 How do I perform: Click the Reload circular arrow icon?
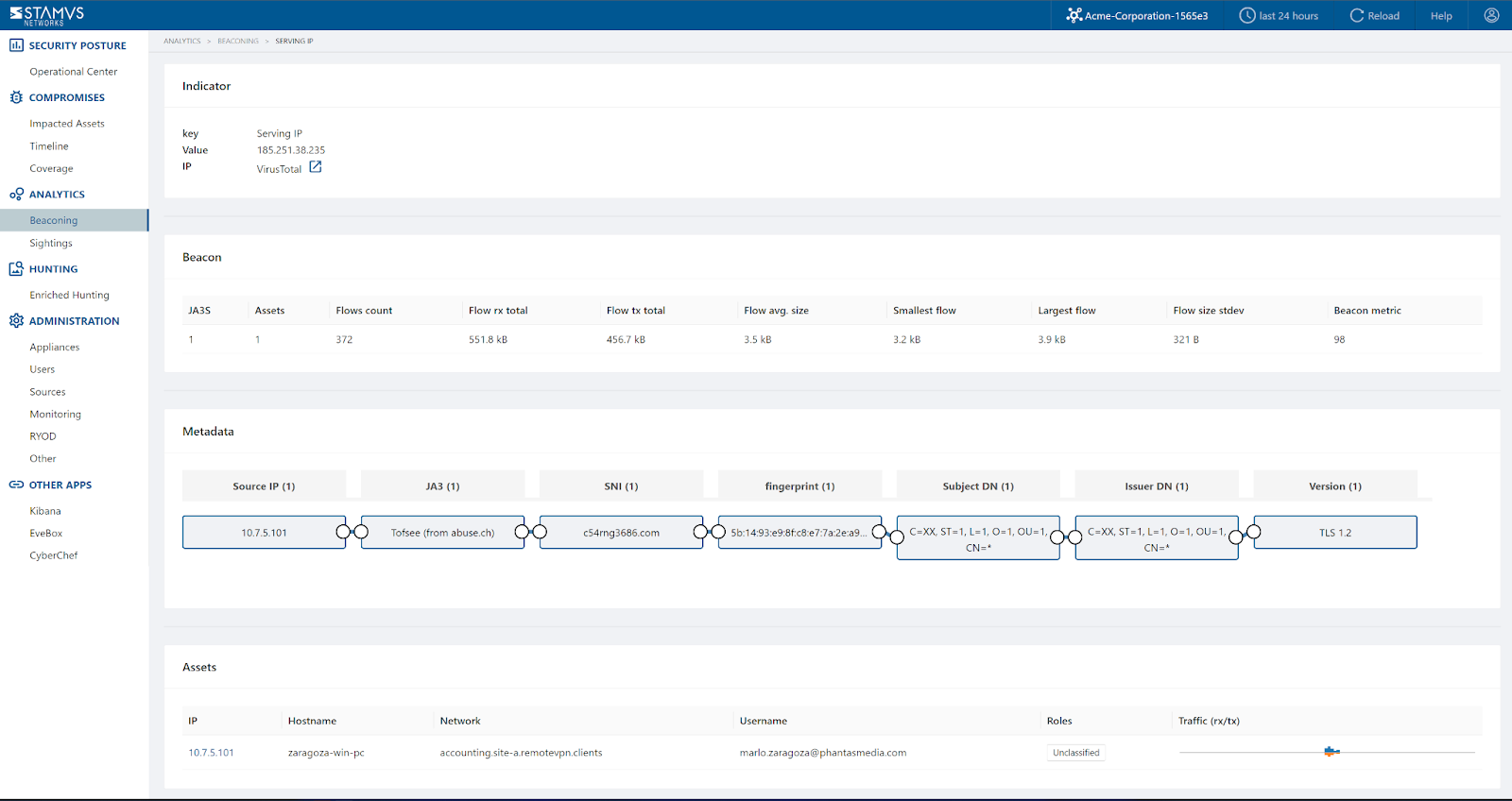click(x=1357, y=15)
